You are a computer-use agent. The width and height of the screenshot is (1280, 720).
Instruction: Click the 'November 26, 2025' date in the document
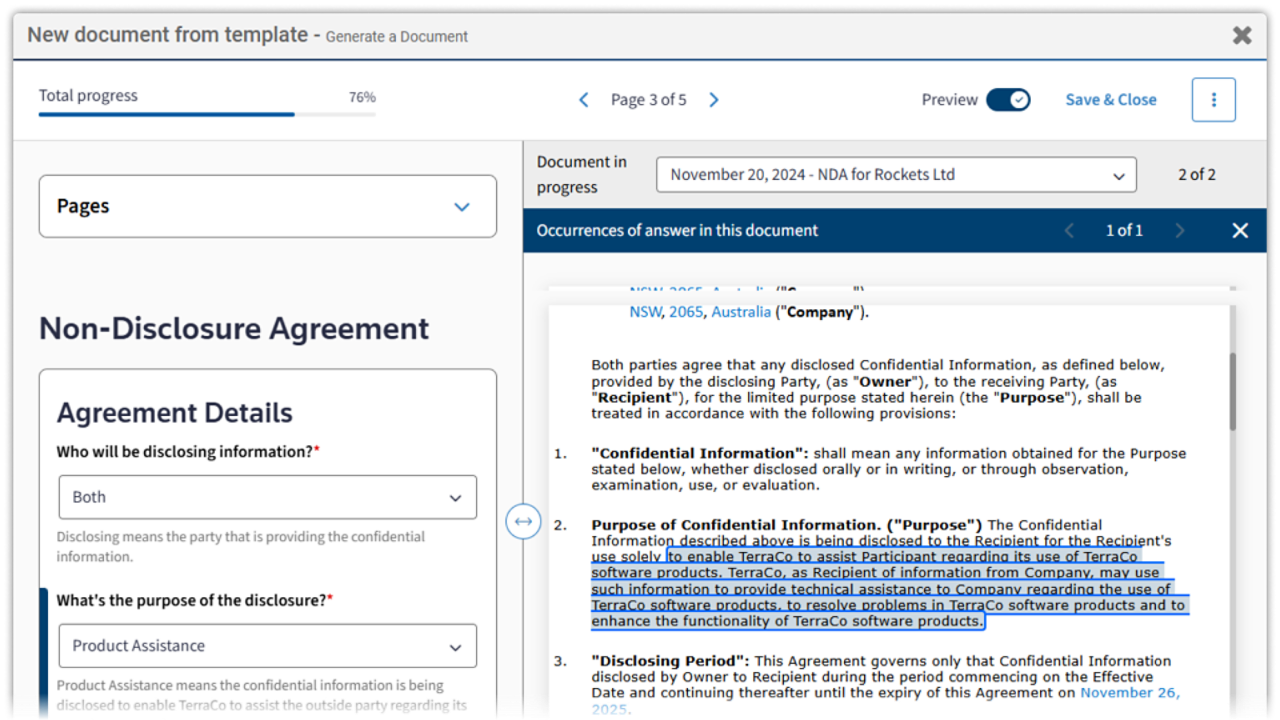pyautogui.click(x=1129, y=693)
